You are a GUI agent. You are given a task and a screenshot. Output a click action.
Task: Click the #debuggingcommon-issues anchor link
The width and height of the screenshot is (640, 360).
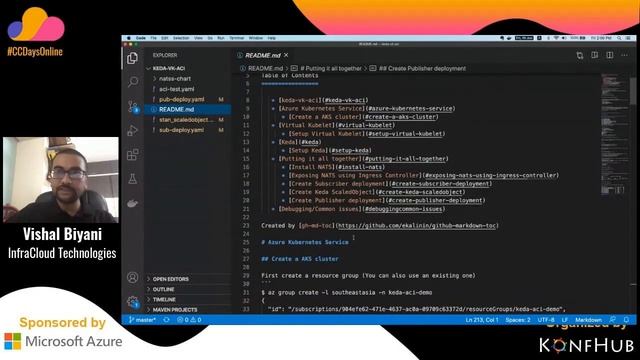[403, 209]
